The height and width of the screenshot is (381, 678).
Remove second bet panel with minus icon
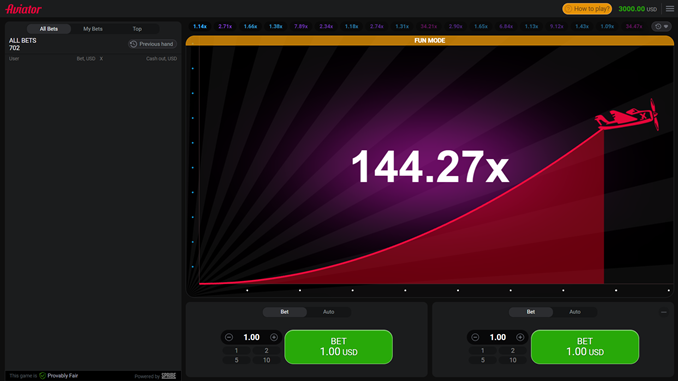pyautogui.click(x=664, y=312)
